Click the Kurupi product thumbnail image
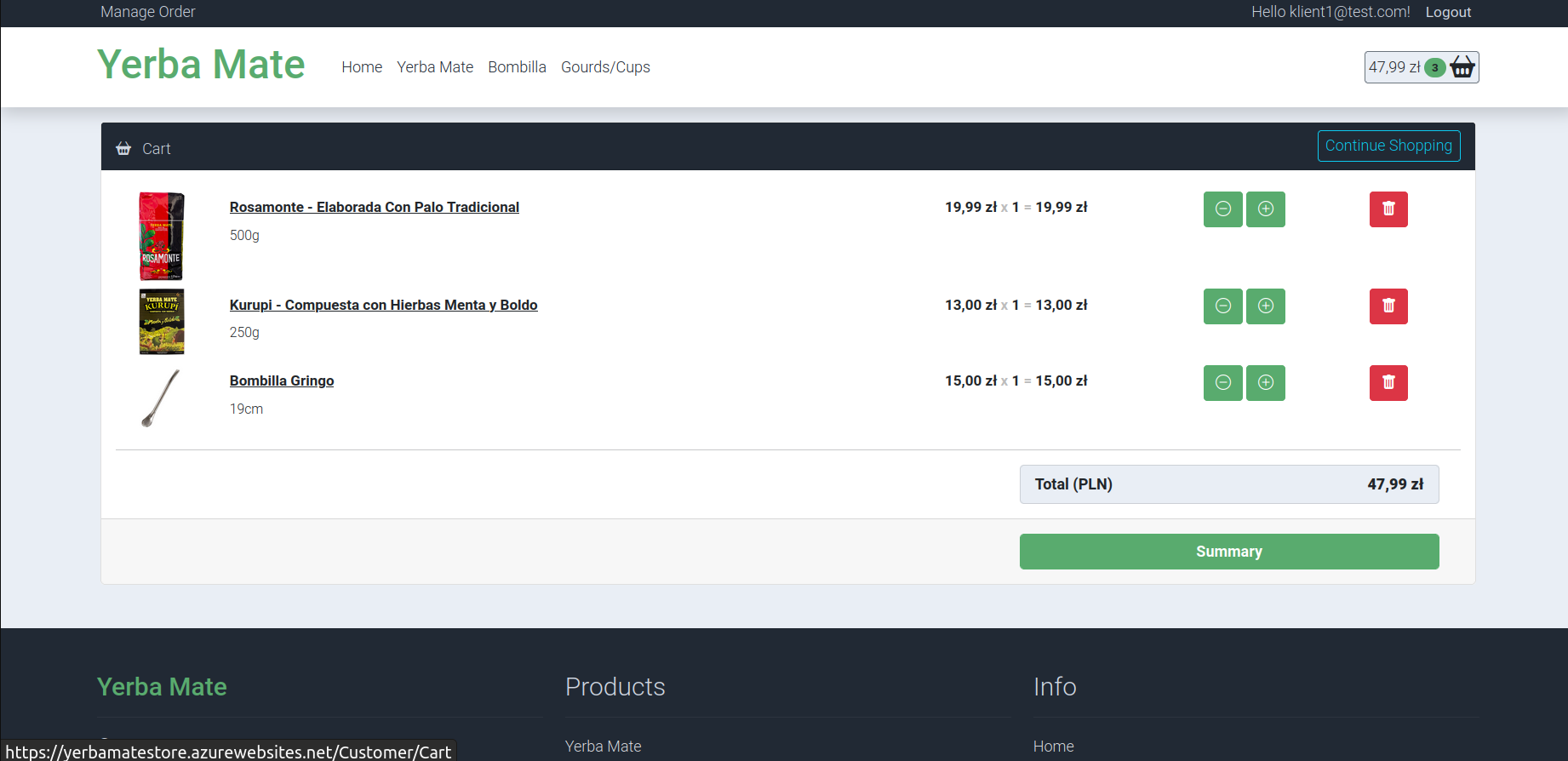Viewport: 1568px width, 761px height. point(162,322)
